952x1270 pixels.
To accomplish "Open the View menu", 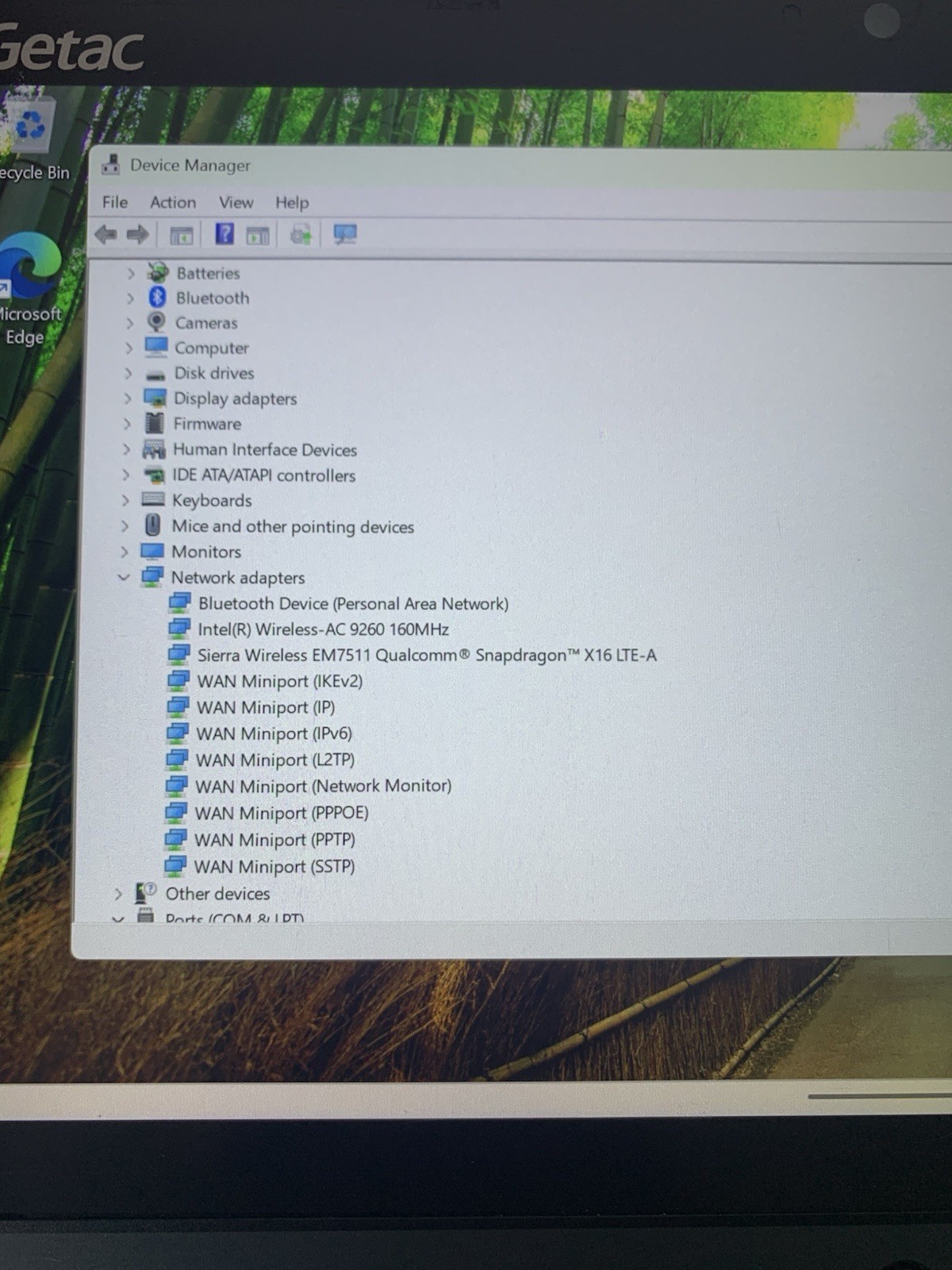I will pos(236,202).
